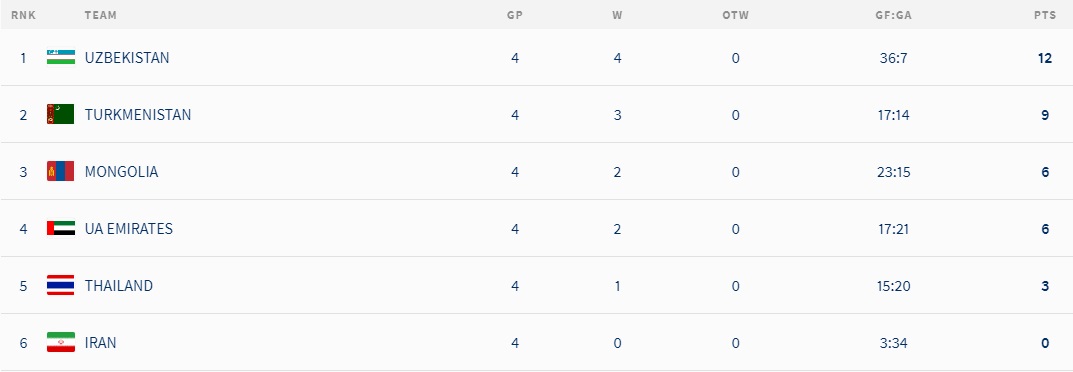
Task: Select the UA EMIRATES team name
Action: (x=129, y=228)
